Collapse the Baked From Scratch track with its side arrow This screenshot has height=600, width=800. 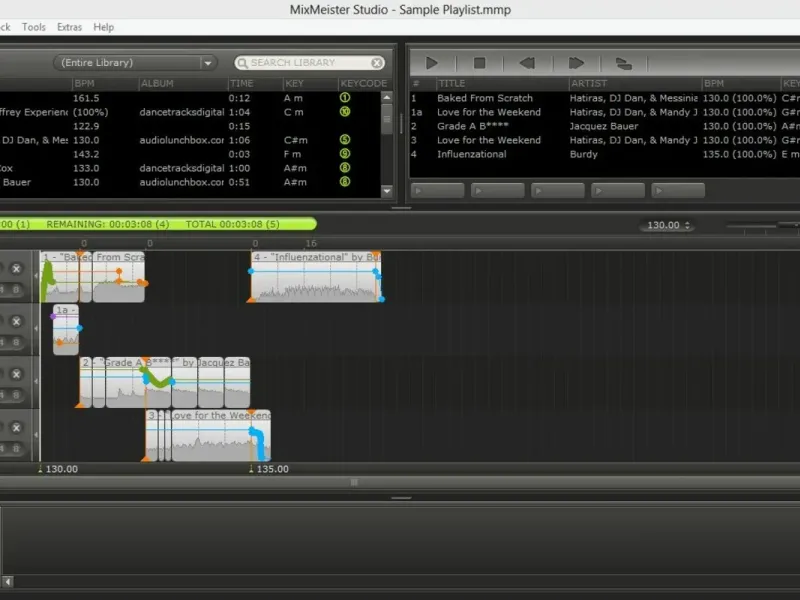click(36, 276)
